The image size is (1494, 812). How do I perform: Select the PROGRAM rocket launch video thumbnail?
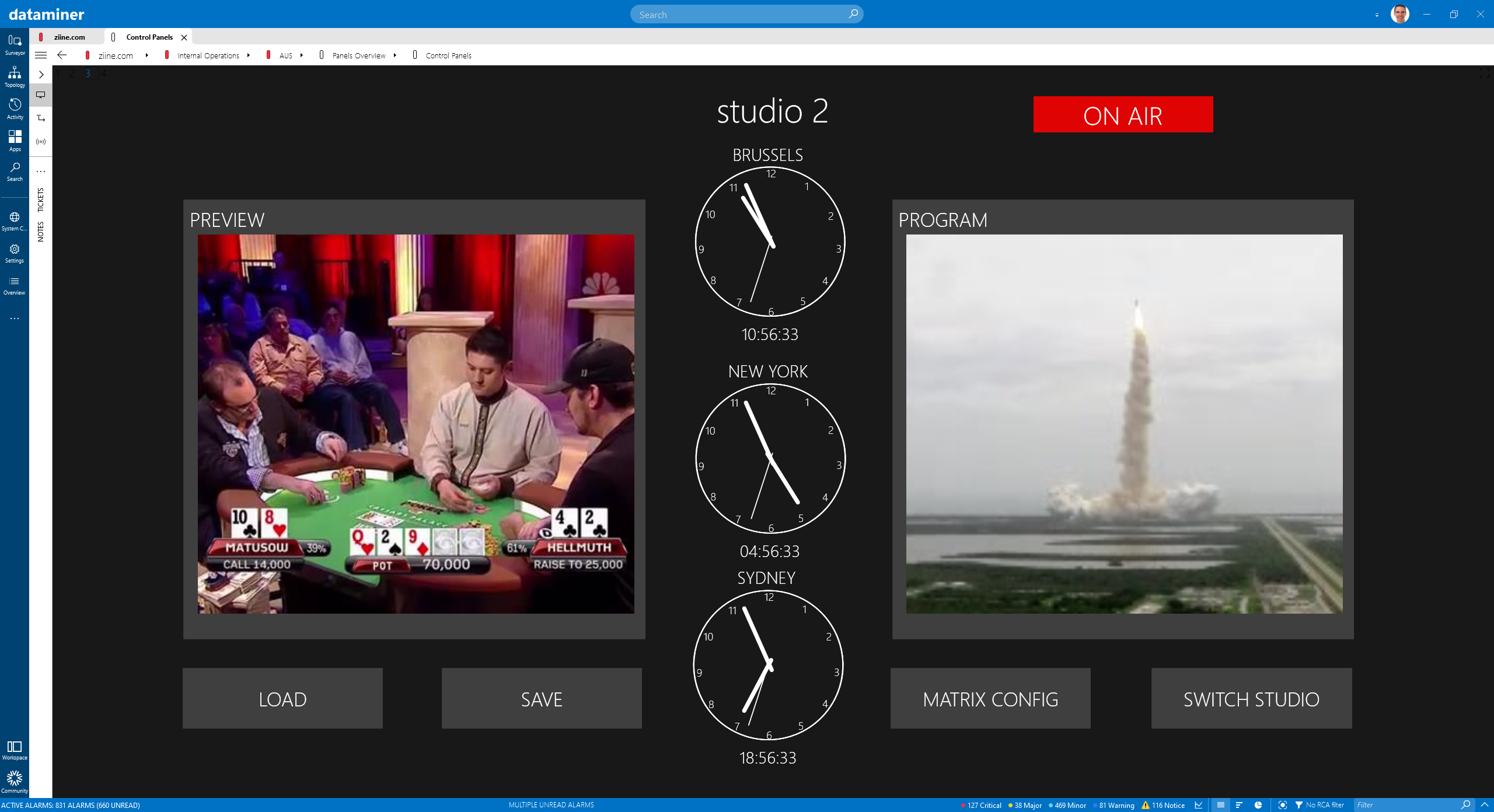1124,423
